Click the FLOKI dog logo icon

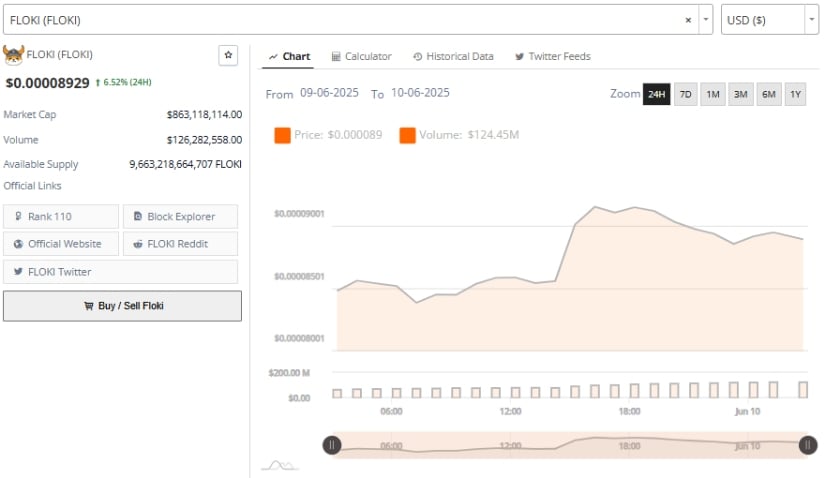[13, 55]
